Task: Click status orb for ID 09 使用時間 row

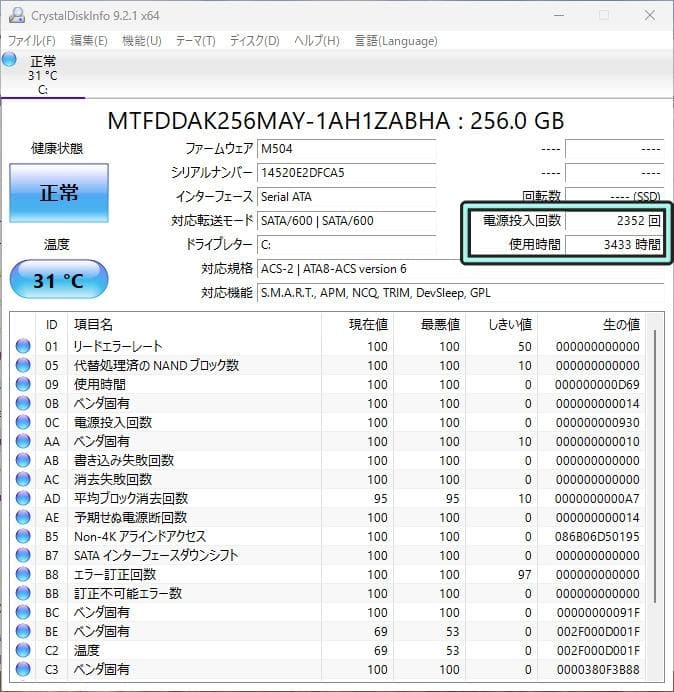Action: pos(23,384)
